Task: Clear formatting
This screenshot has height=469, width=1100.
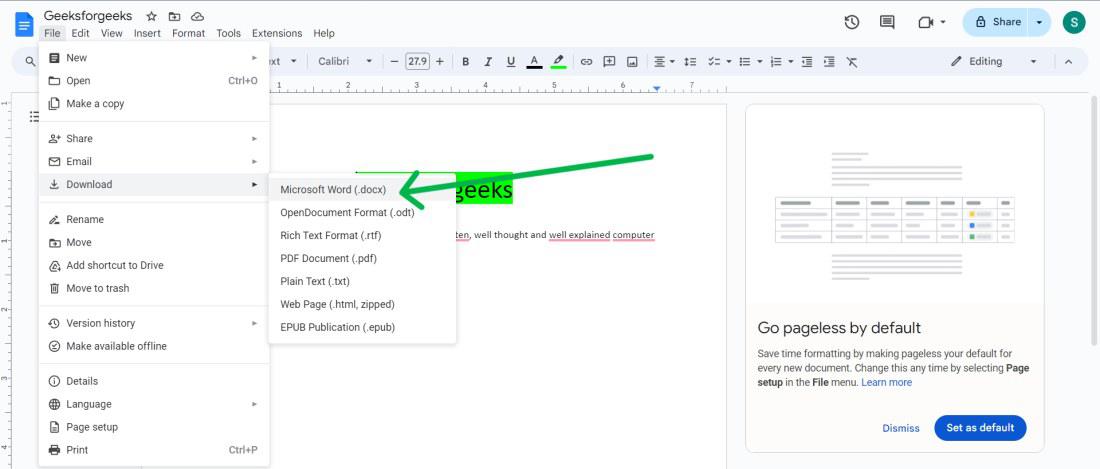Action: [x=852, y=62]
